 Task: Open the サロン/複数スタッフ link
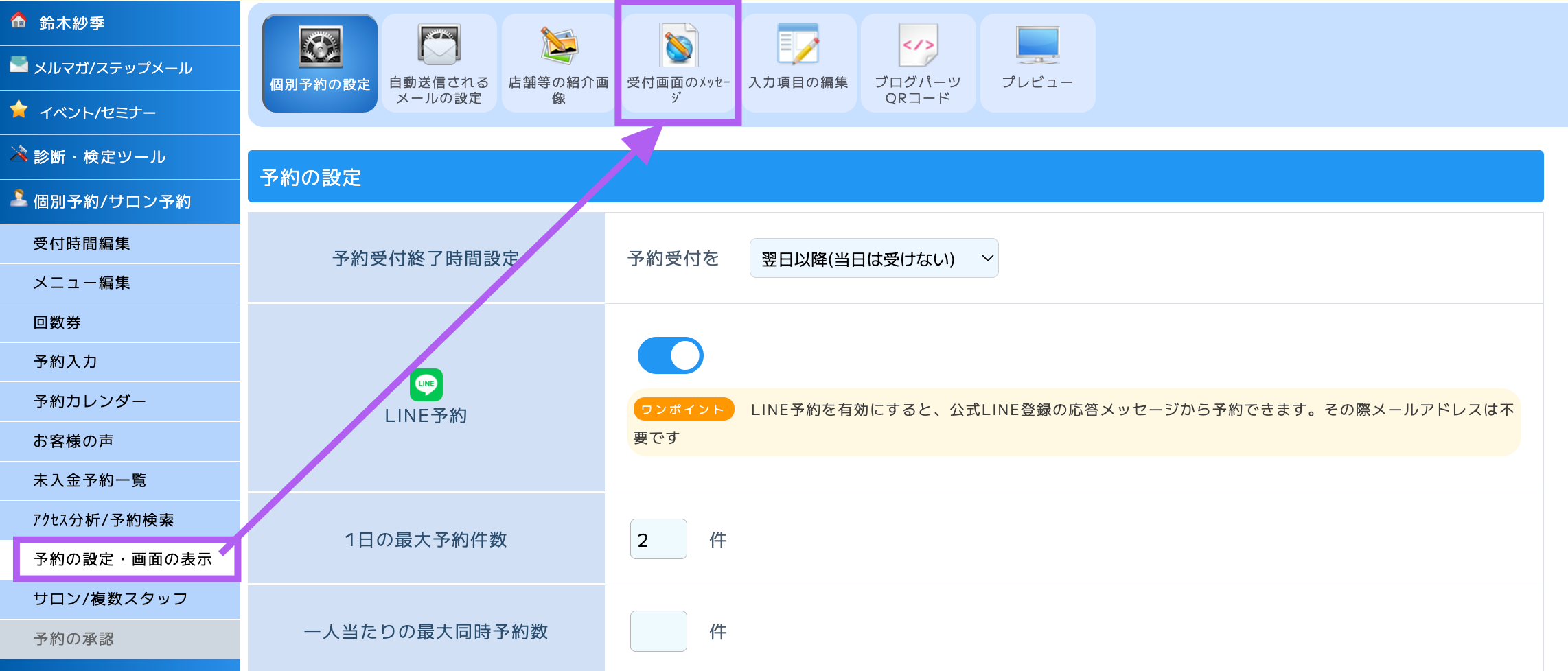pyautogui.click(x=110, y=599)
